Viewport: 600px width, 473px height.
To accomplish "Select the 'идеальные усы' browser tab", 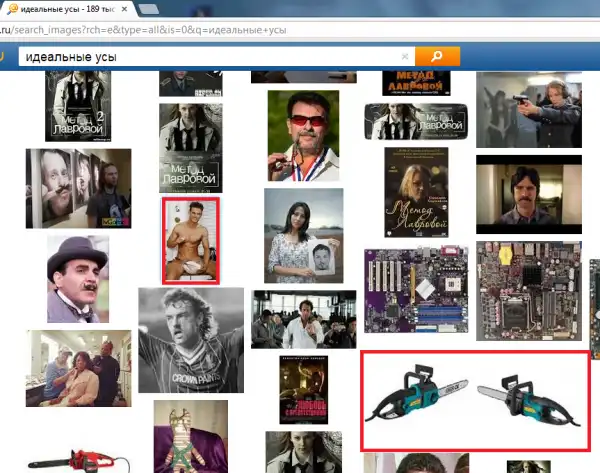I will tap(60, 8).
